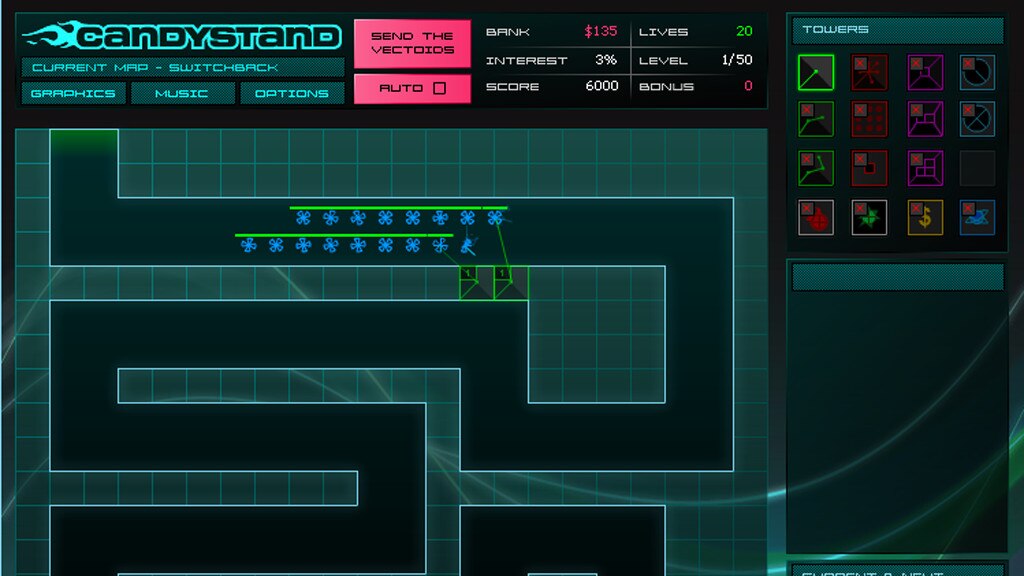Screen dimensions: 1024x576
Task: Pick the gold dollar sign bonus tower
Action: click(x=925, y=217)
